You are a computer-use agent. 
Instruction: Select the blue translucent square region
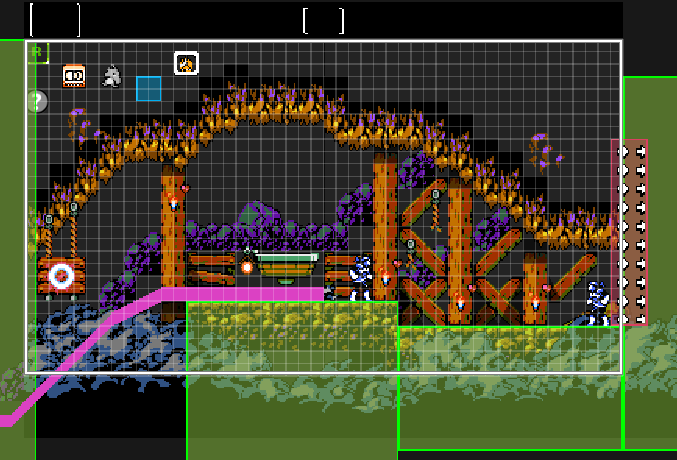149,89
